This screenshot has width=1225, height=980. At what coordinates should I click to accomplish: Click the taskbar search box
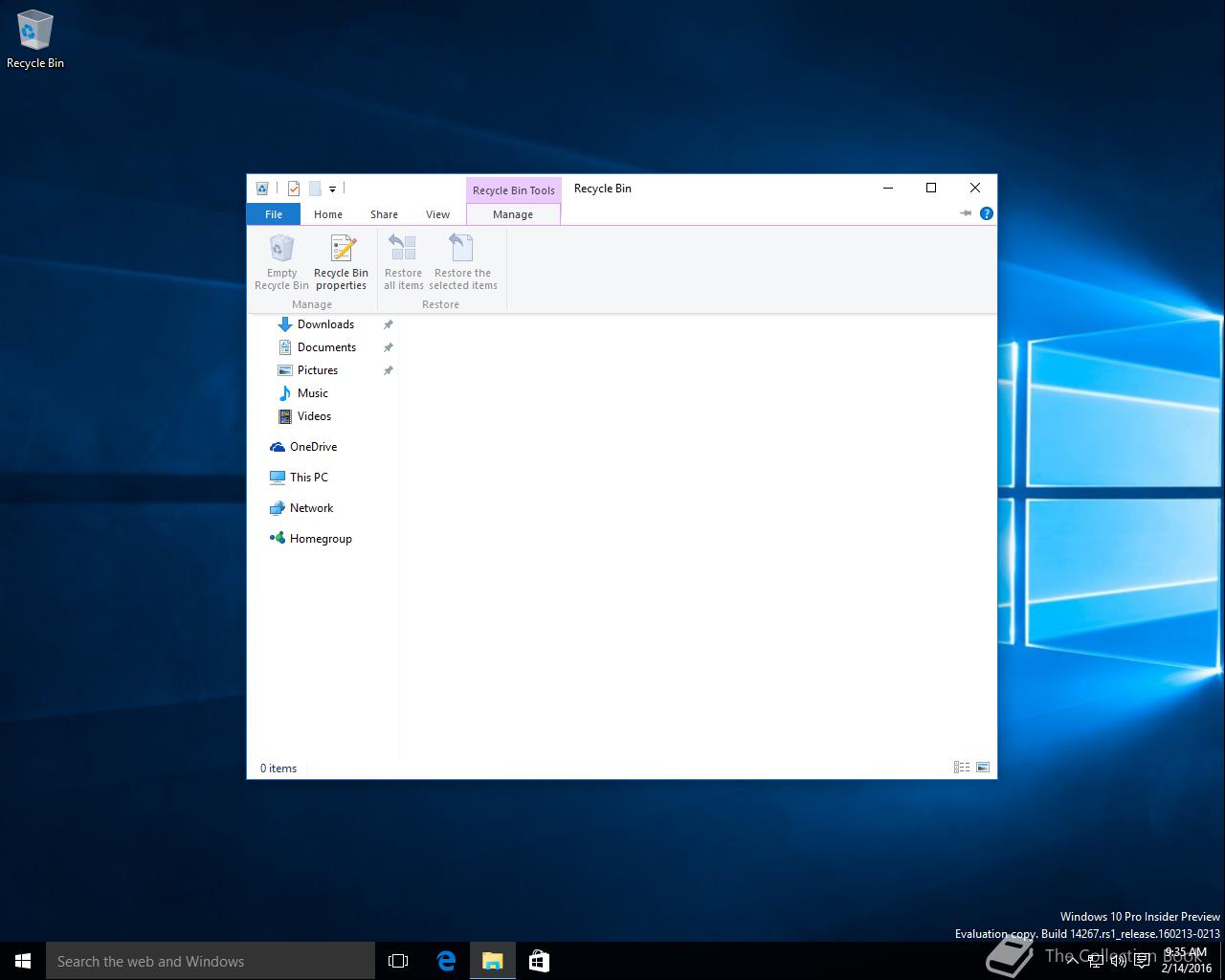tap(211, 961)
